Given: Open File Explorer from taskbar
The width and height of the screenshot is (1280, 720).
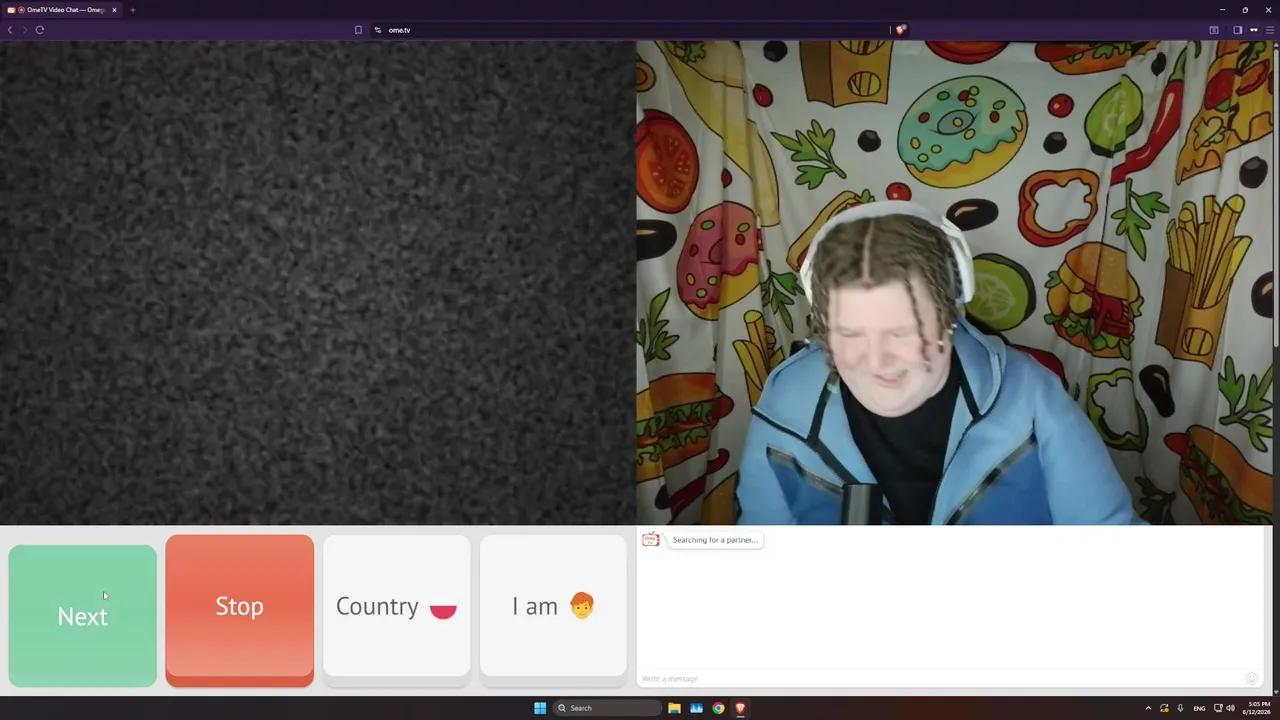Looking at the screenshot, I should pyautogui.click(x=674, y=708).
